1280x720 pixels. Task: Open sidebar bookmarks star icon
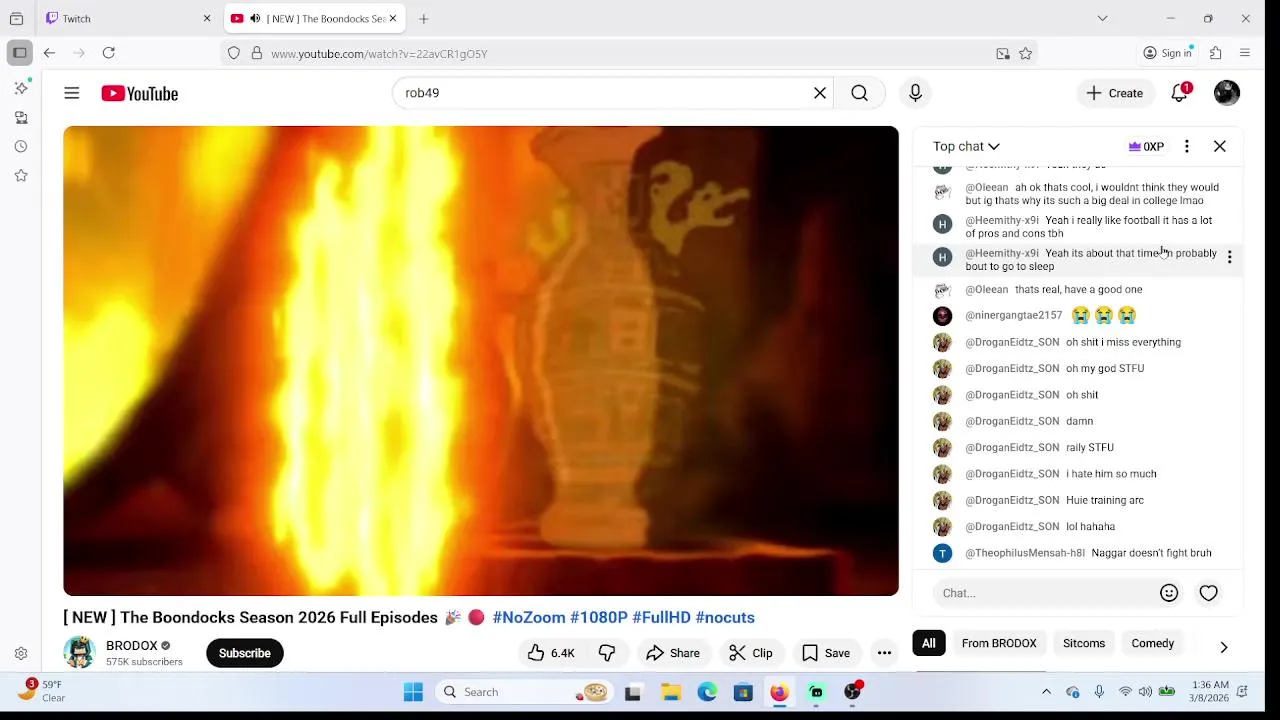click(21, 175)
